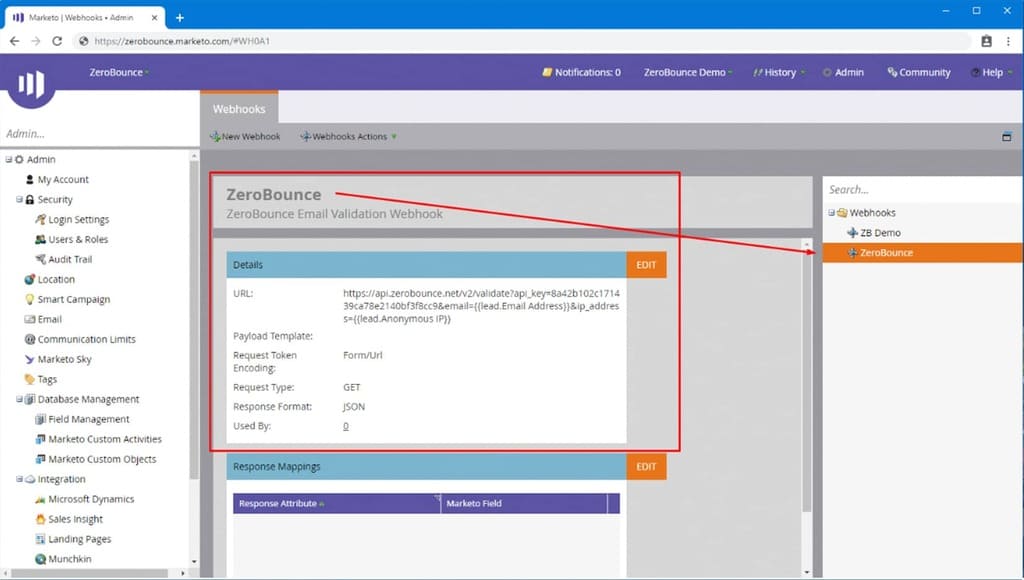The width and height of the screenshot is (1024, 580).
Task: Select the Login Settings key icon
Action: click(40, 219)
